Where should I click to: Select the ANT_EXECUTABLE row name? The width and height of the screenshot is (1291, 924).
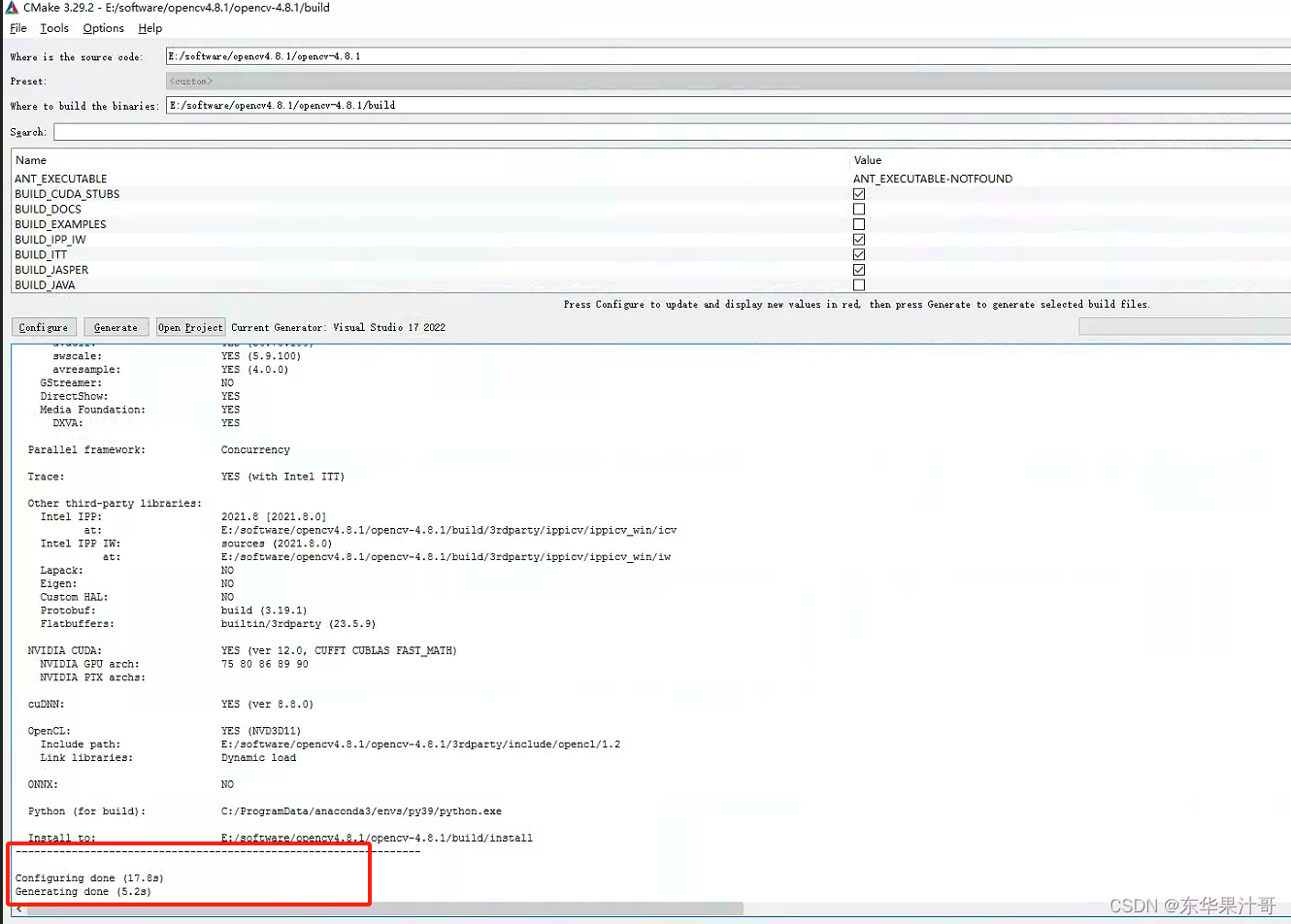coord(61,179)
